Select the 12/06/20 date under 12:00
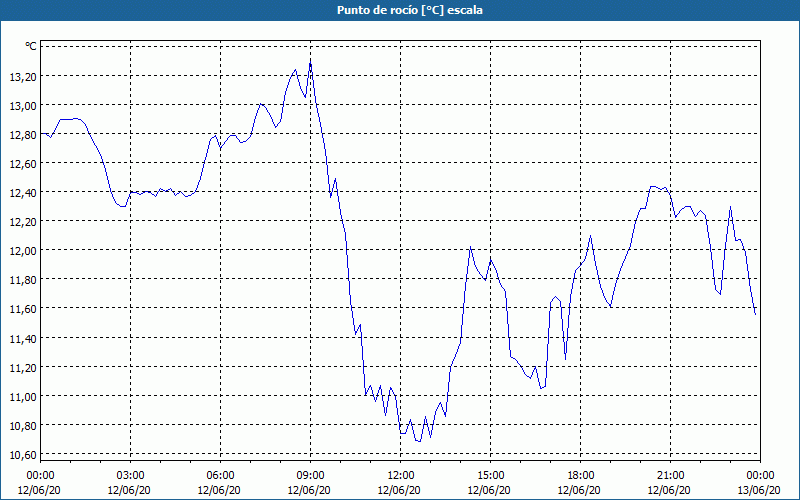Viewport: 800px width, 500px height. tap(399, 490)
